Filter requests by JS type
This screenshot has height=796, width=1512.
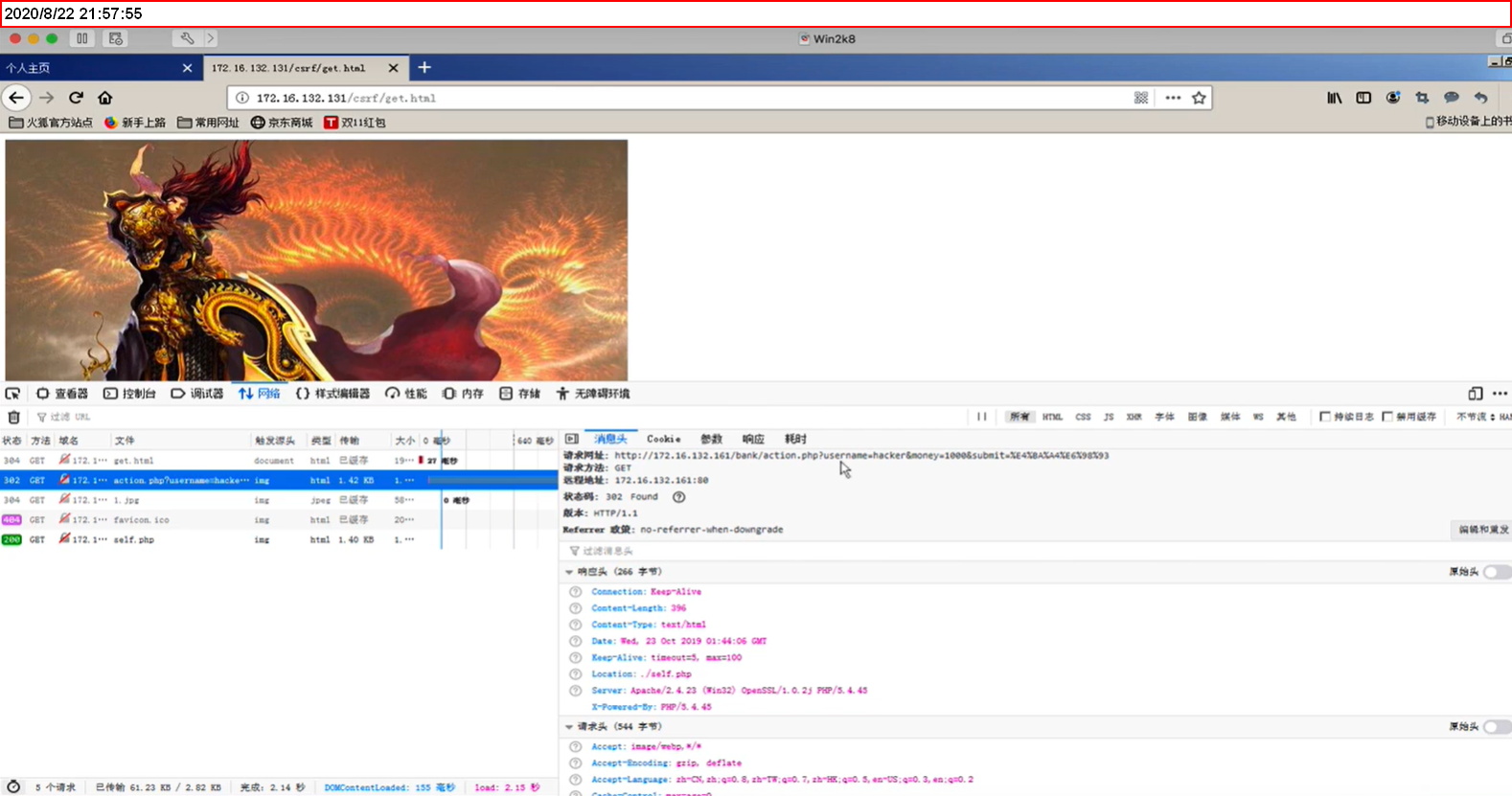(x=1109, y=417)
